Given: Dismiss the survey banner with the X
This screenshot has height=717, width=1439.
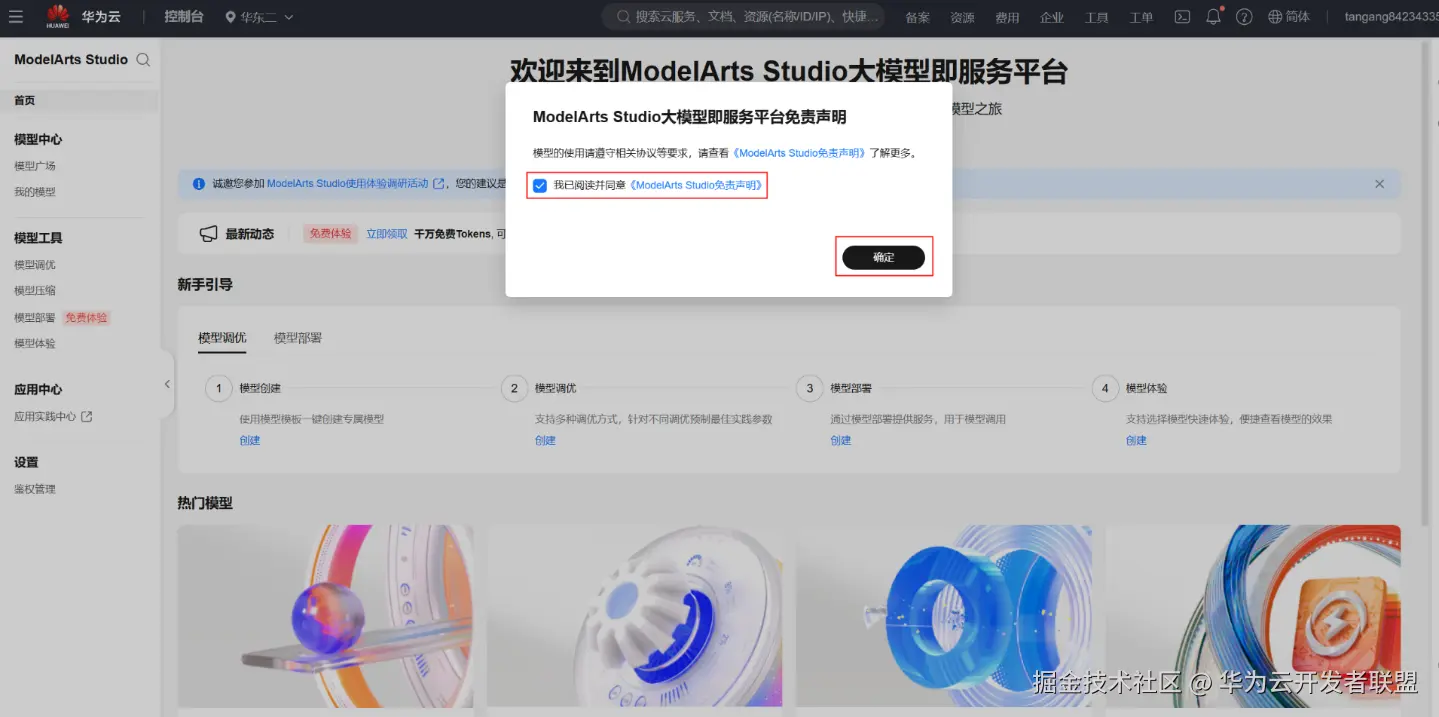Looking at the screenshot, I should coord(1379,184).
